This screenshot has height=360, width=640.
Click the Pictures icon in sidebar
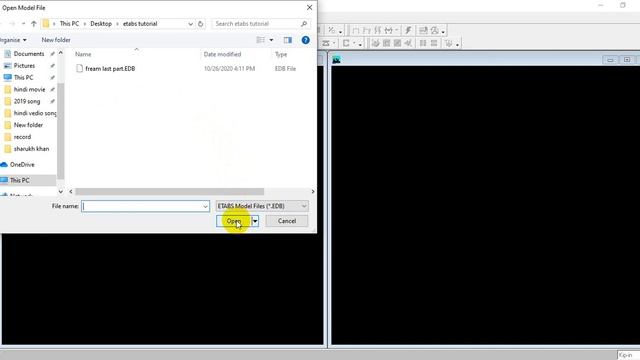point(8,65)
